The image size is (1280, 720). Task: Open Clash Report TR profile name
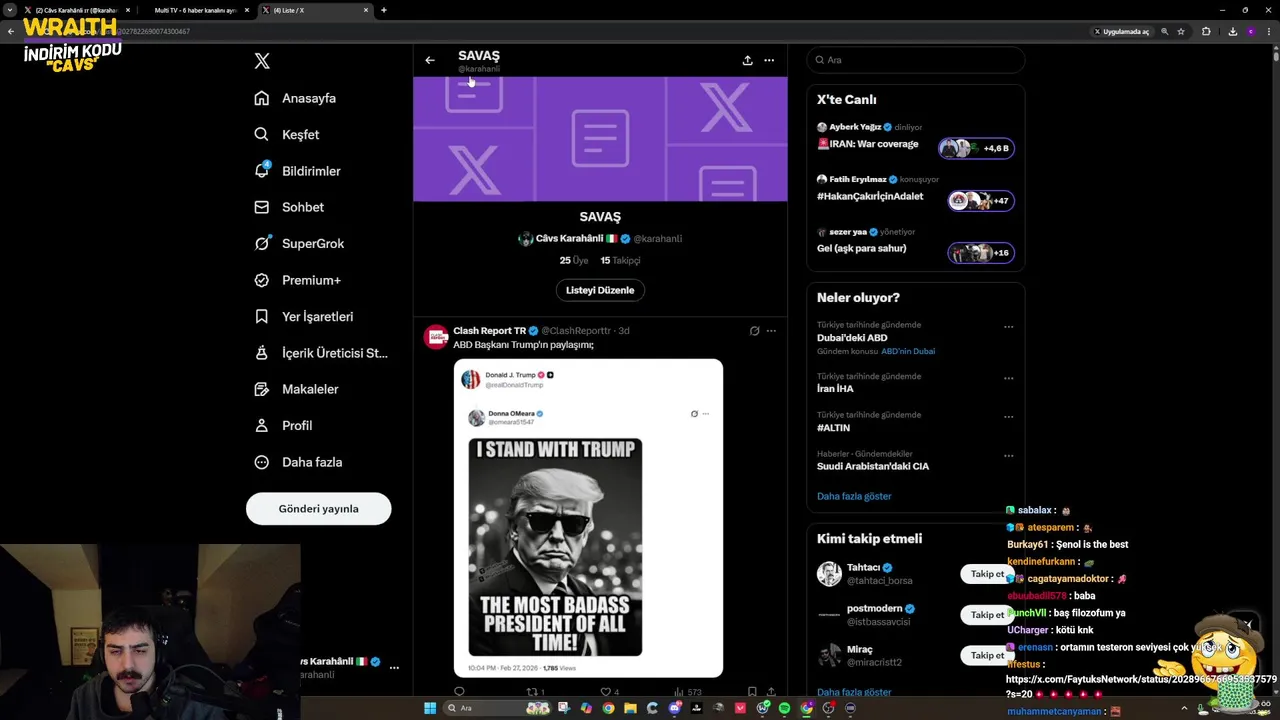(489, 330)
